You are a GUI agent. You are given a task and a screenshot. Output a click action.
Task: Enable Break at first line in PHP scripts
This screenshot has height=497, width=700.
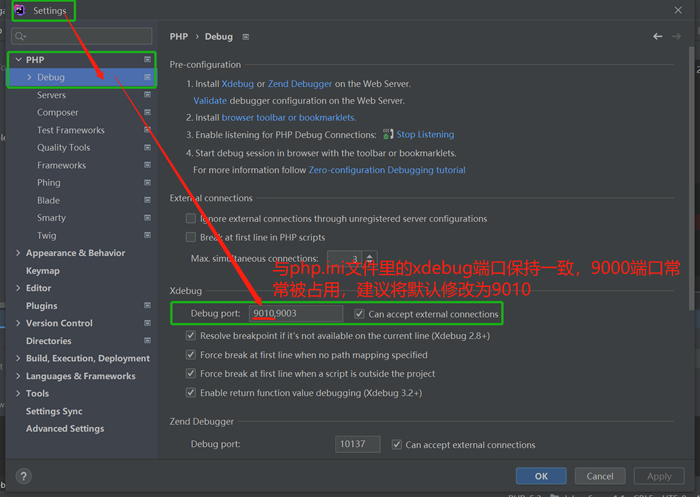point(191,237)
